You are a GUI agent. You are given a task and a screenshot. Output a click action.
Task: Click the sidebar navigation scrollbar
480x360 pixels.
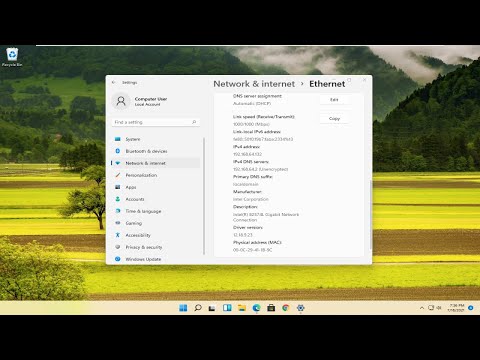(204, 196)
